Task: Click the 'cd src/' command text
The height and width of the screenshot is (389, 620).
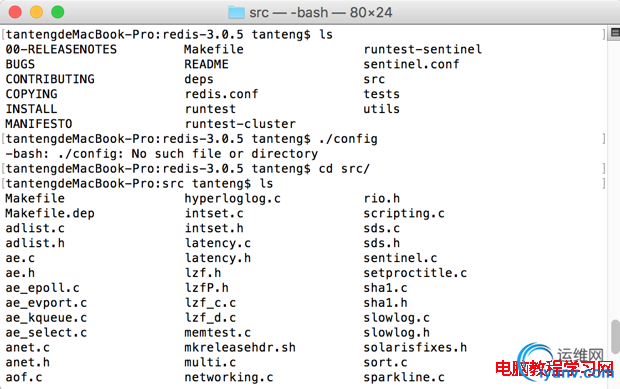Action: coord(344,169)
